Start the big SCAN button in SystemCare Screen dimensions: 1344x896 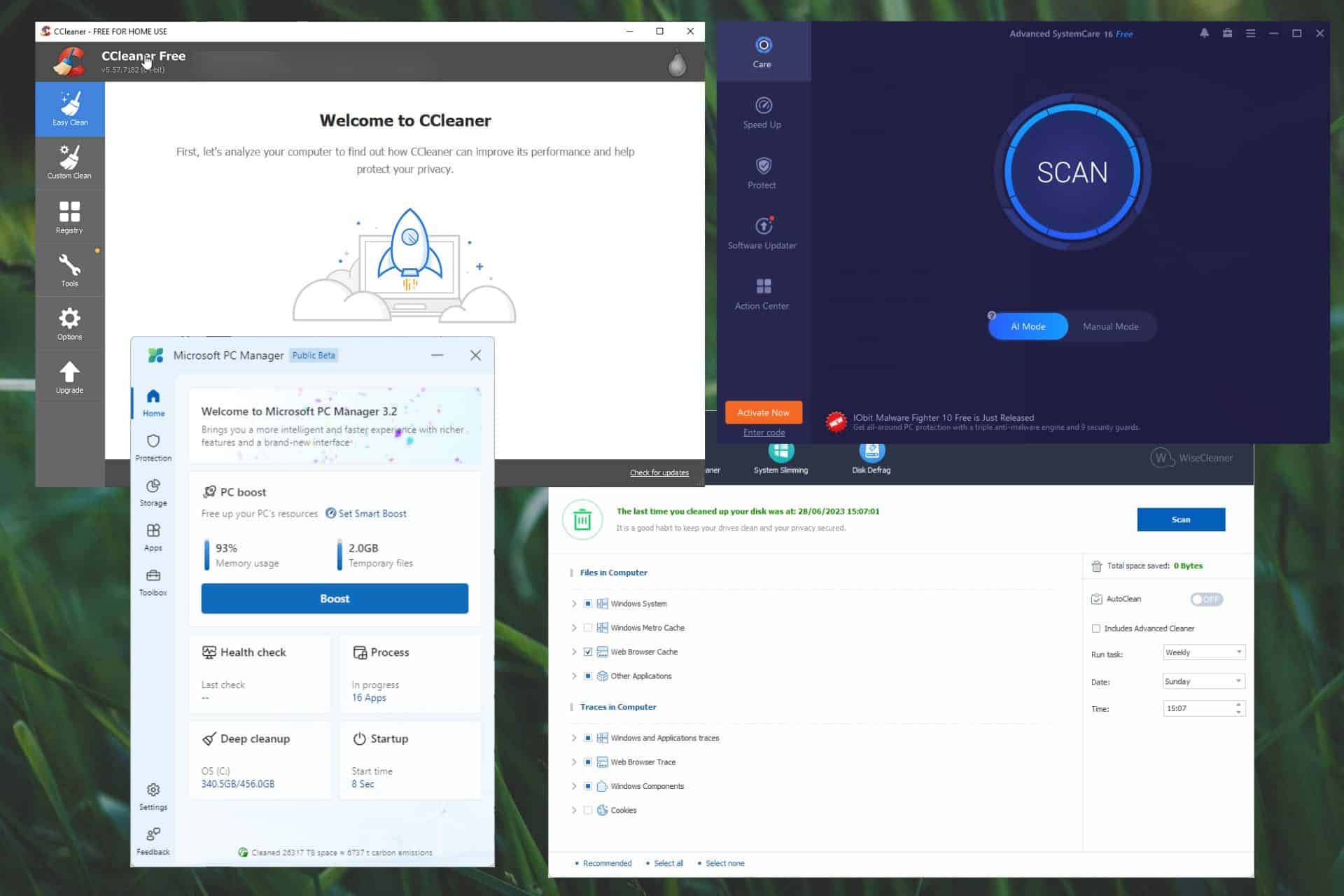(x=1072, y=172)
